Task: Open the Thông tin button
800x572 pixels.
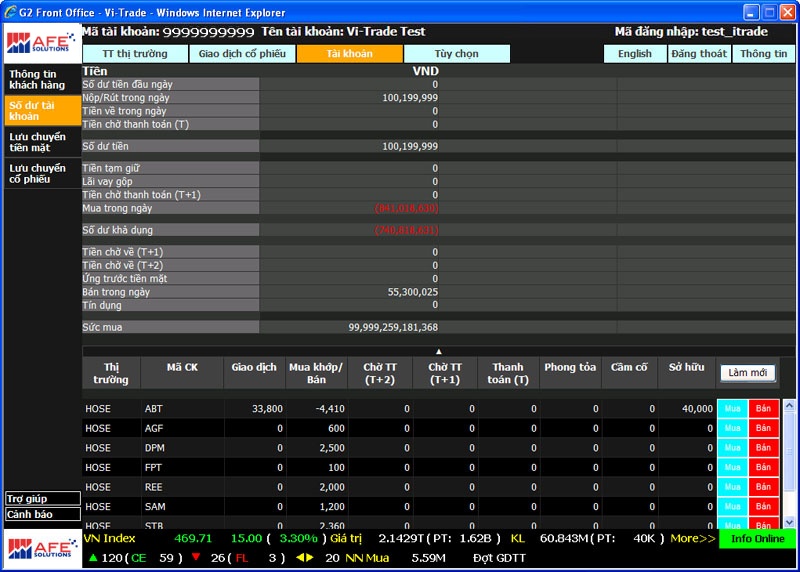Action: [763, 54]
